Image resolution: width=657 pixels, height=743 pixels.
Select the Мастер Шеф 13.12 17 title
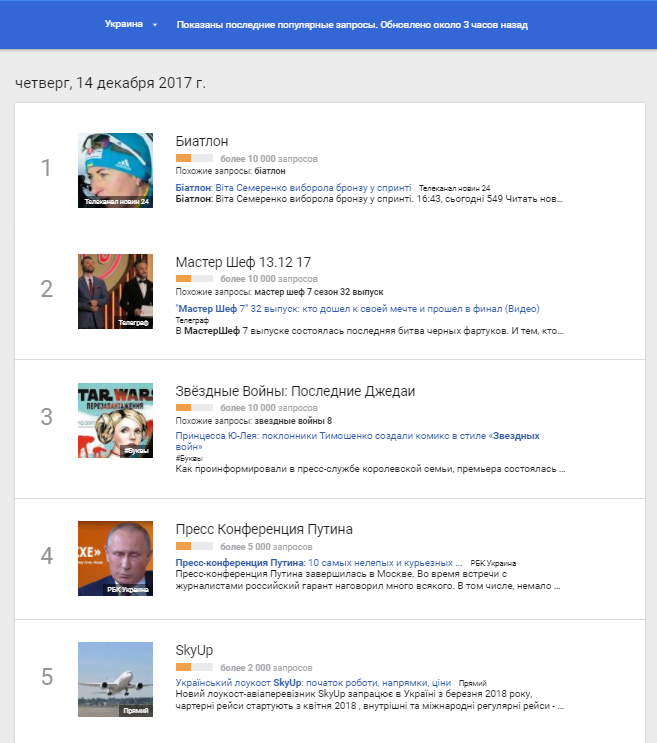pyautogui.click(x=243, y=262)
